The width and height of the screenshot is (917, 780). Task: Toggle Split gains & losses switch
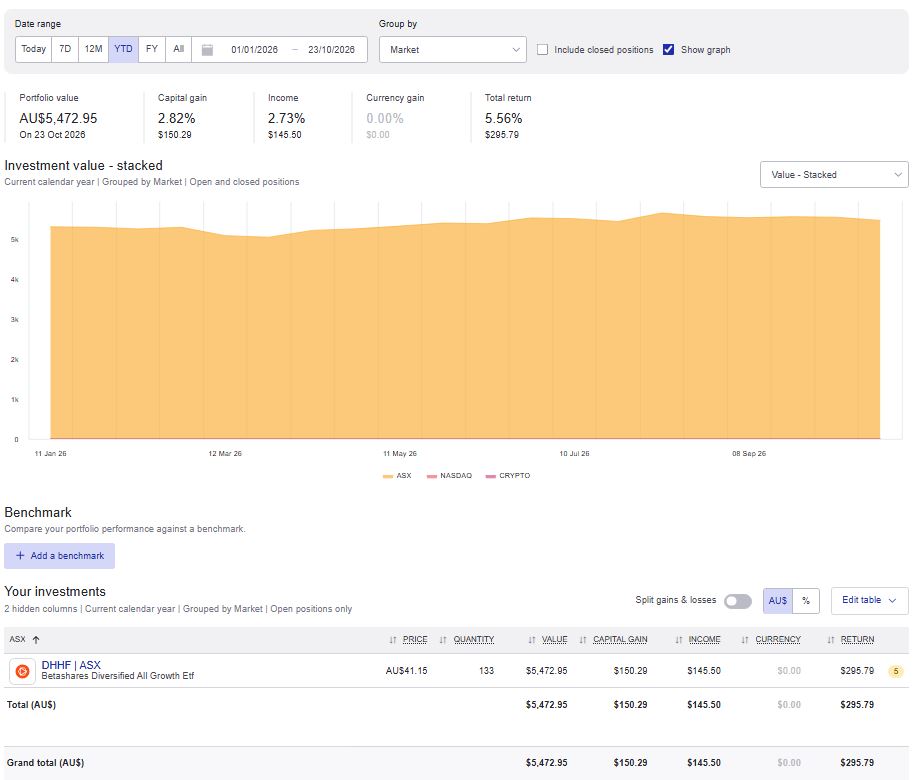click(x=737, y=601)
